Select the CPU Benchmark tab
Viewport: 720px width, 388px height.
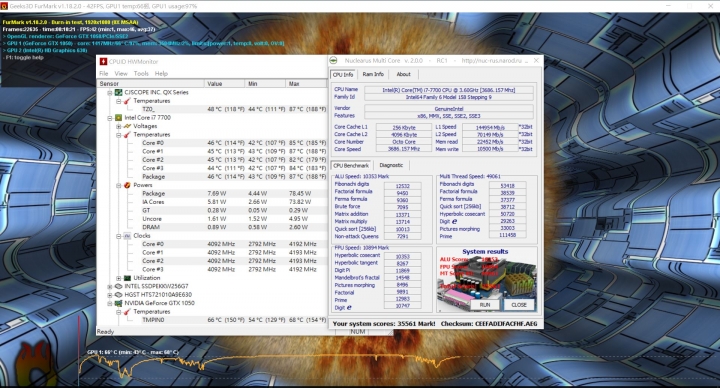(351, 165)
